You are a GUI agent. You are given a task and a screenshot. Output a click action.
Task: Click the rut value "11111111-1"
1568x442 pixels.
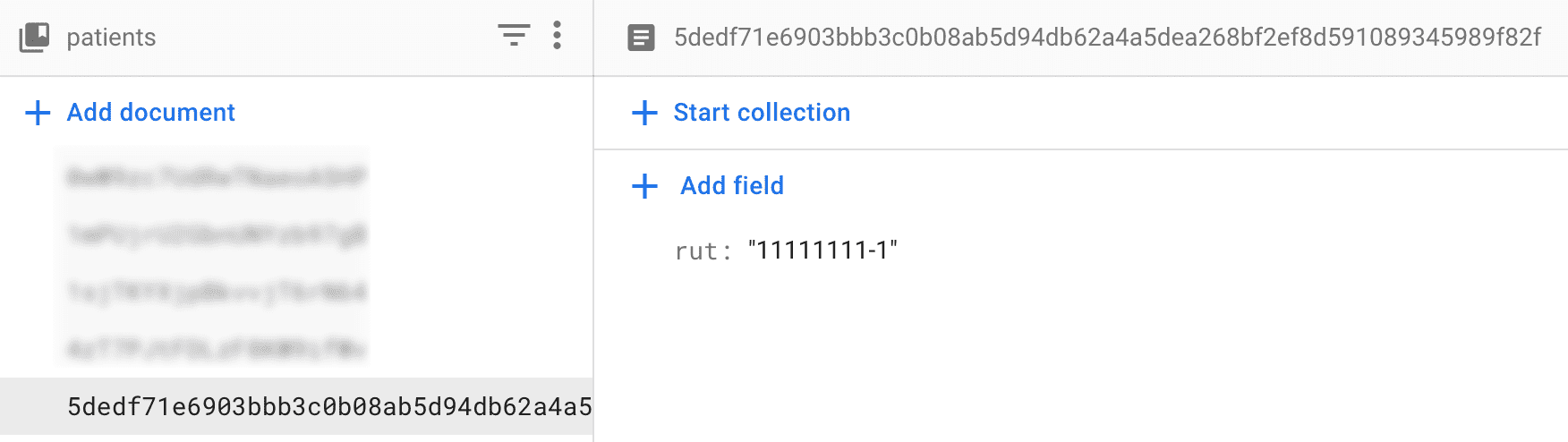(x=822, y=251)
